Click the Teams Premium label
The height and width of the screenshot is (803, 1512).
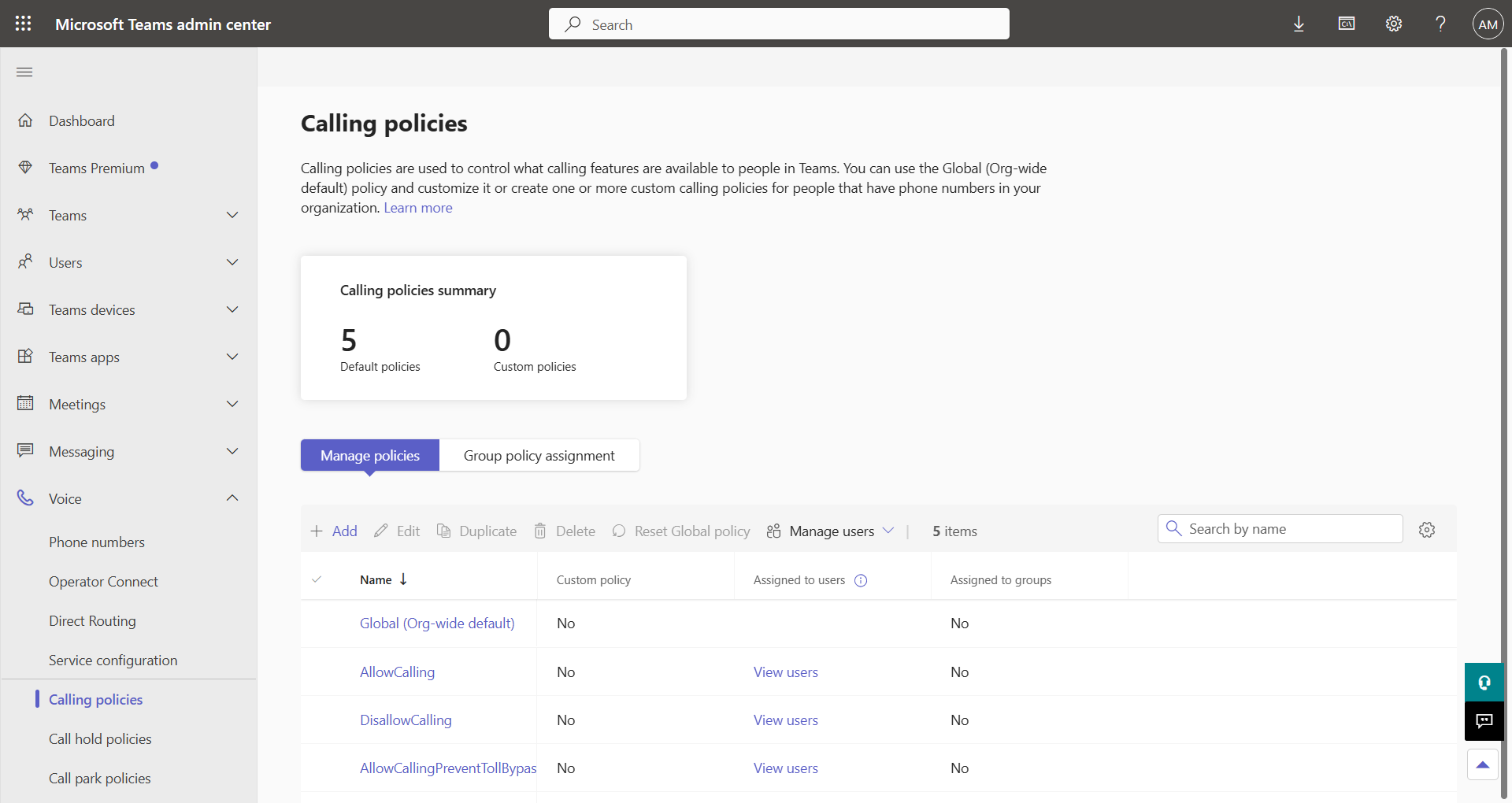pos(97,168)
